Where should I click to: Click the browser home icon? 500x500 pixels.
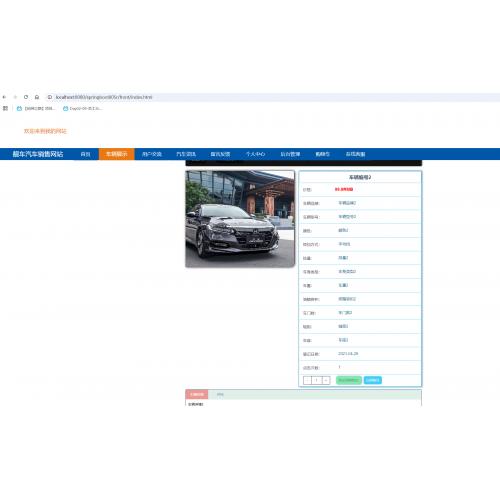coord(37,97)
